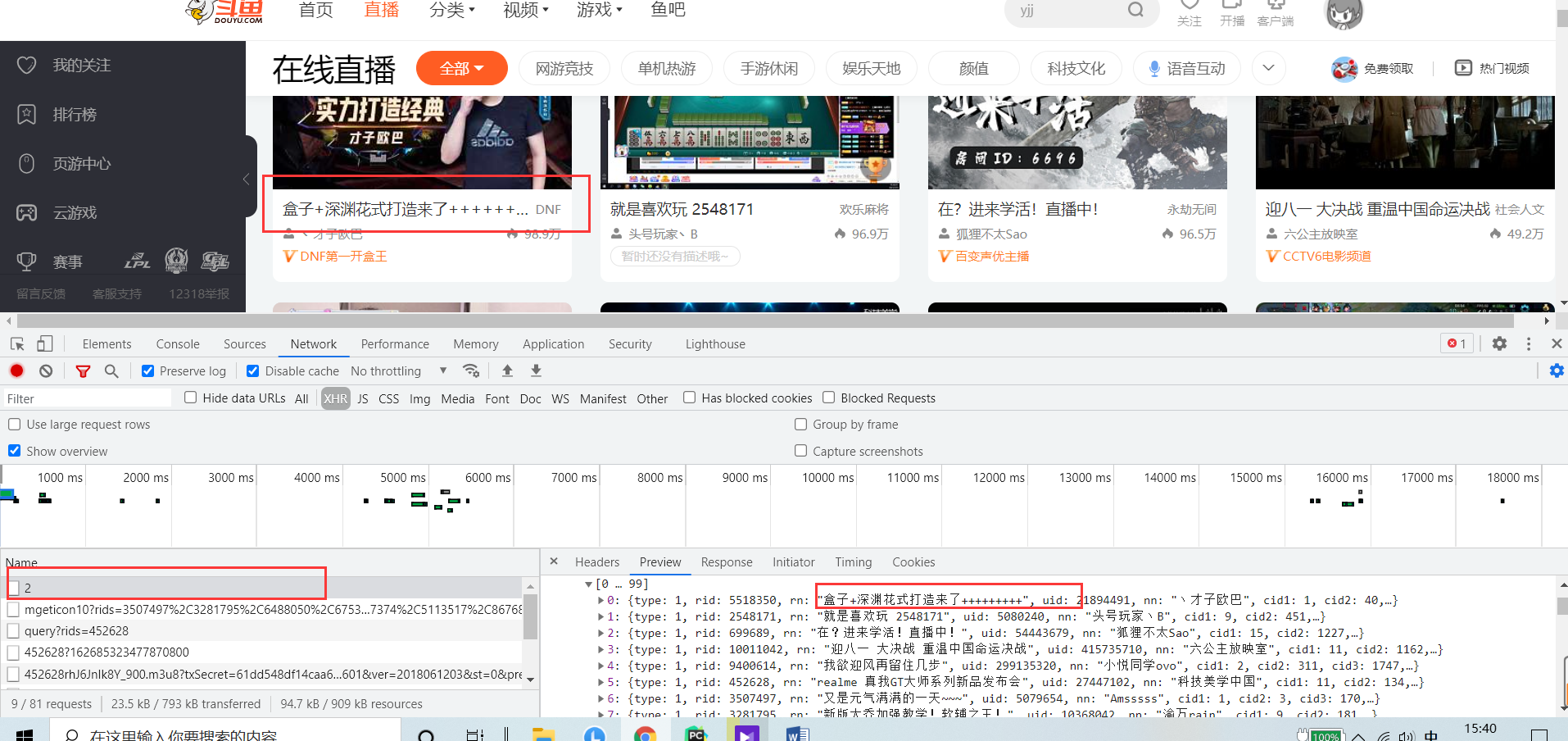1568x741 pixels.
Task: Import HAR file upload arrow
Action: [x=507, y=370]
